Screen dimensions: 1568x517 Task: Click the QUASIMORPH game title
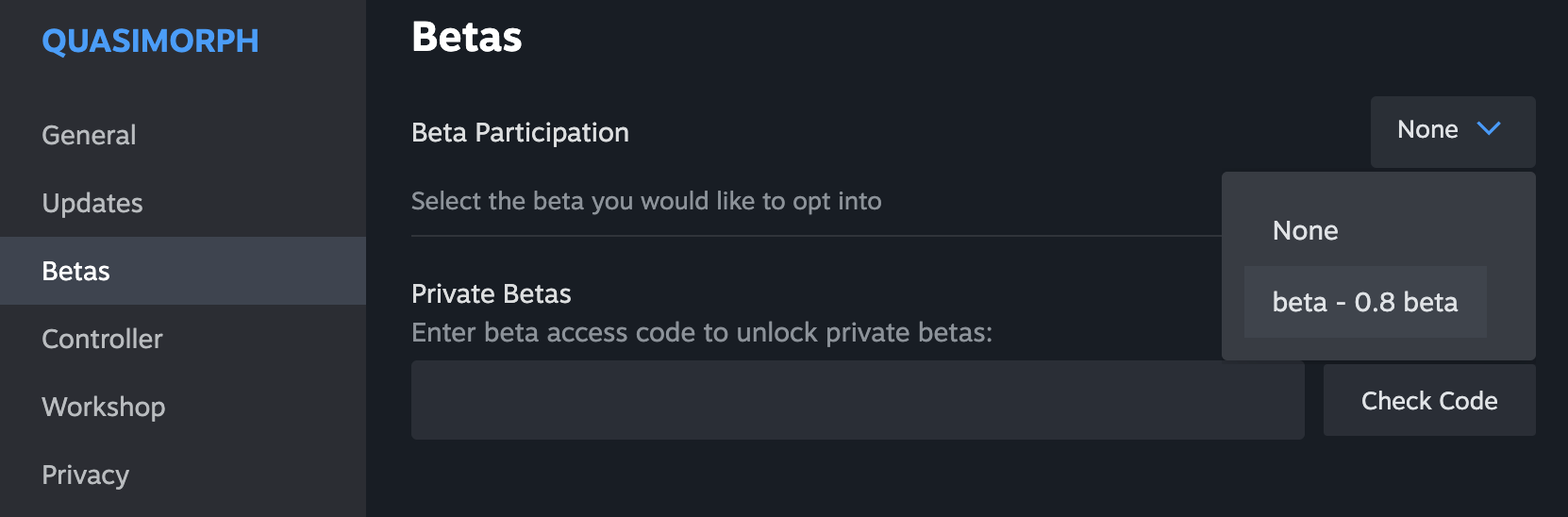point(150,41)
